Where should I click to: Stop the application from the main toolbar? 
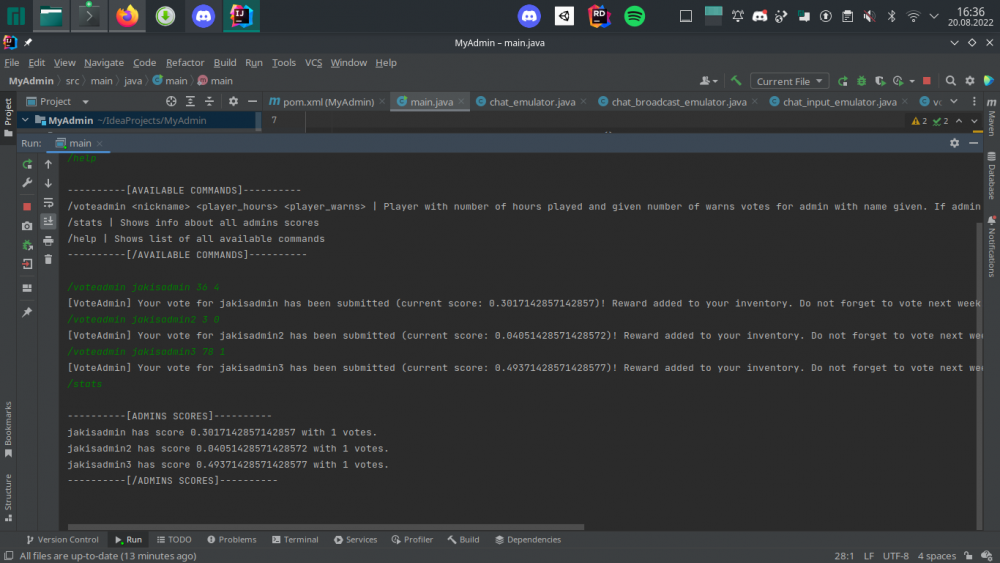pyautogui.click(x=927, y=81)
